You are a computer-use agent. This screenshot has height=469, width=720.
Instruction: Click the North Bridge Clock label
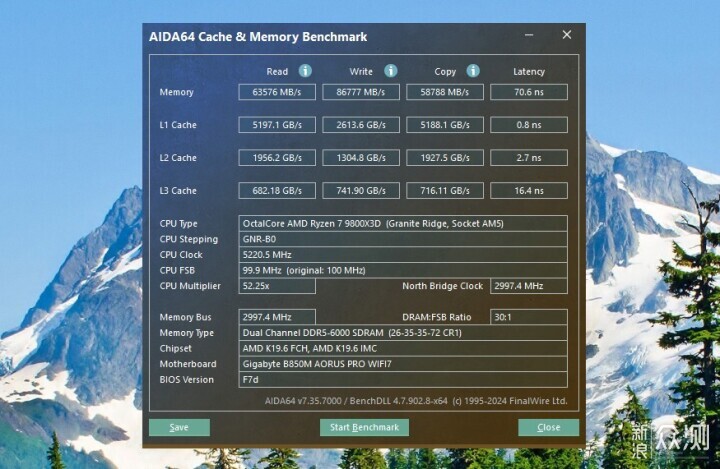tap(443, 286)
